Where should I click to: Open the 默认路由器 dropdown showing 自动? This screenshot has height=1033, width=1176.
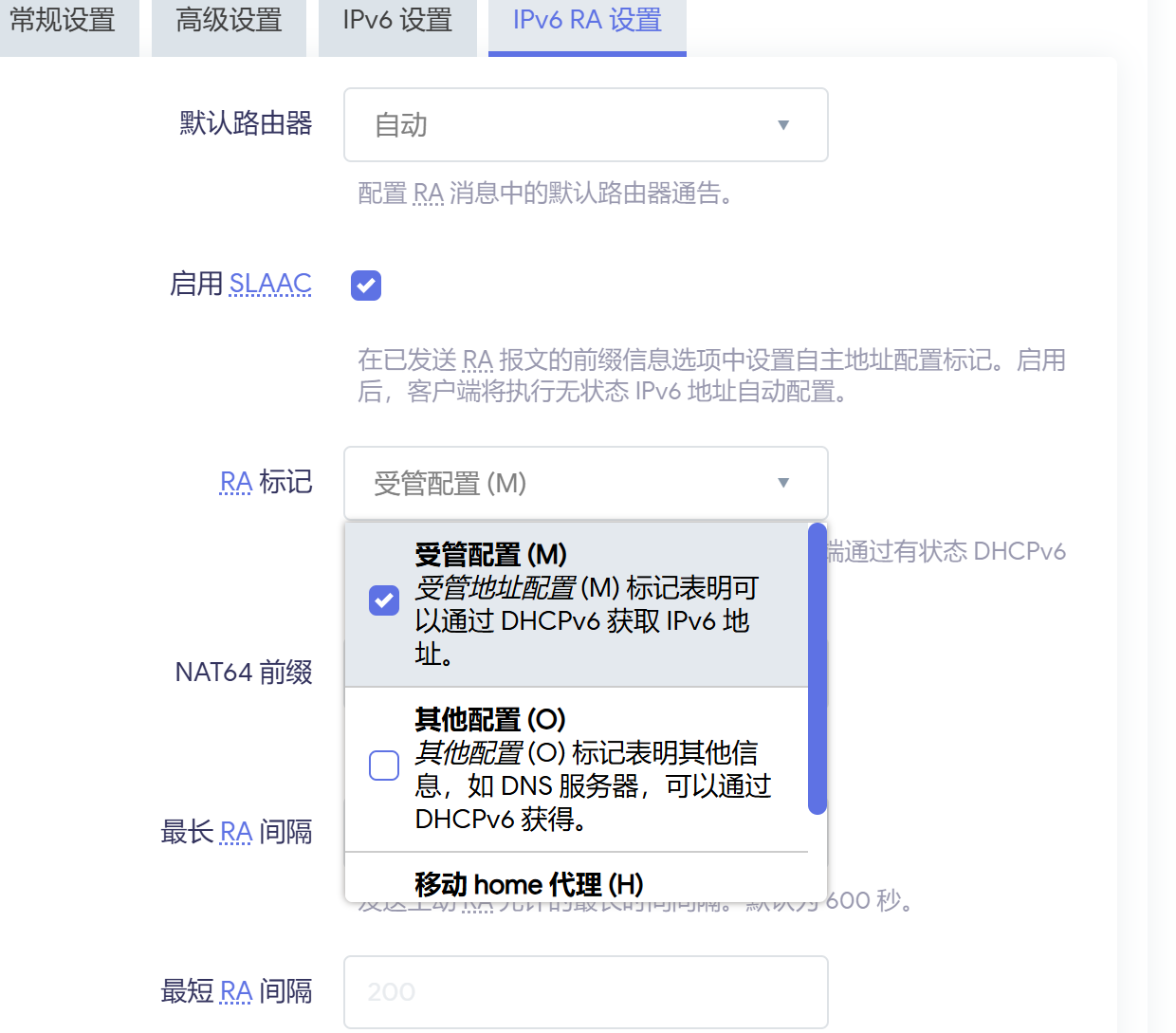(x=585, y=125)
